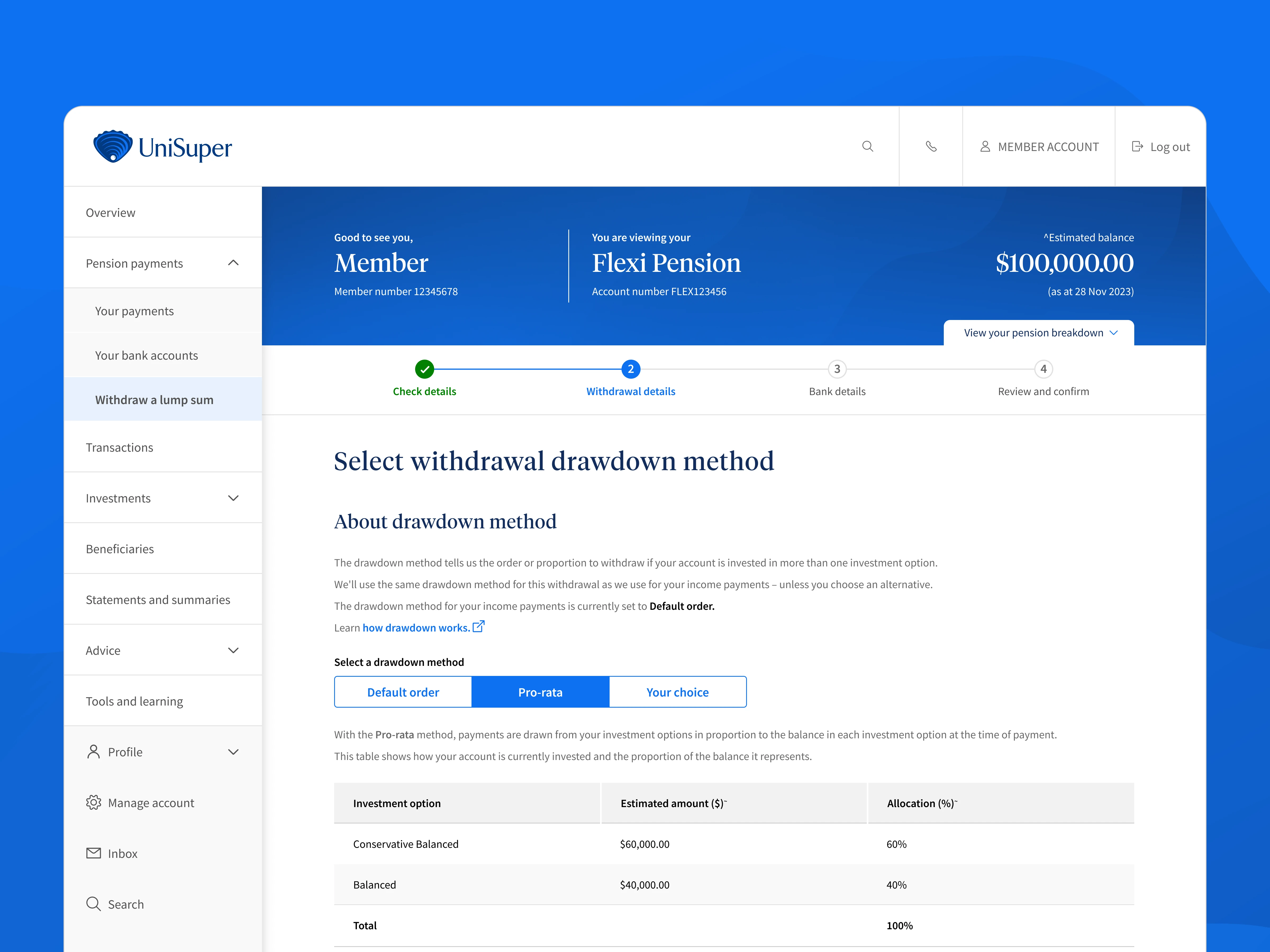This screenshot has height=952, width=1270.
Task: Open Beneficiaries page
Action: tap(163, 549)
